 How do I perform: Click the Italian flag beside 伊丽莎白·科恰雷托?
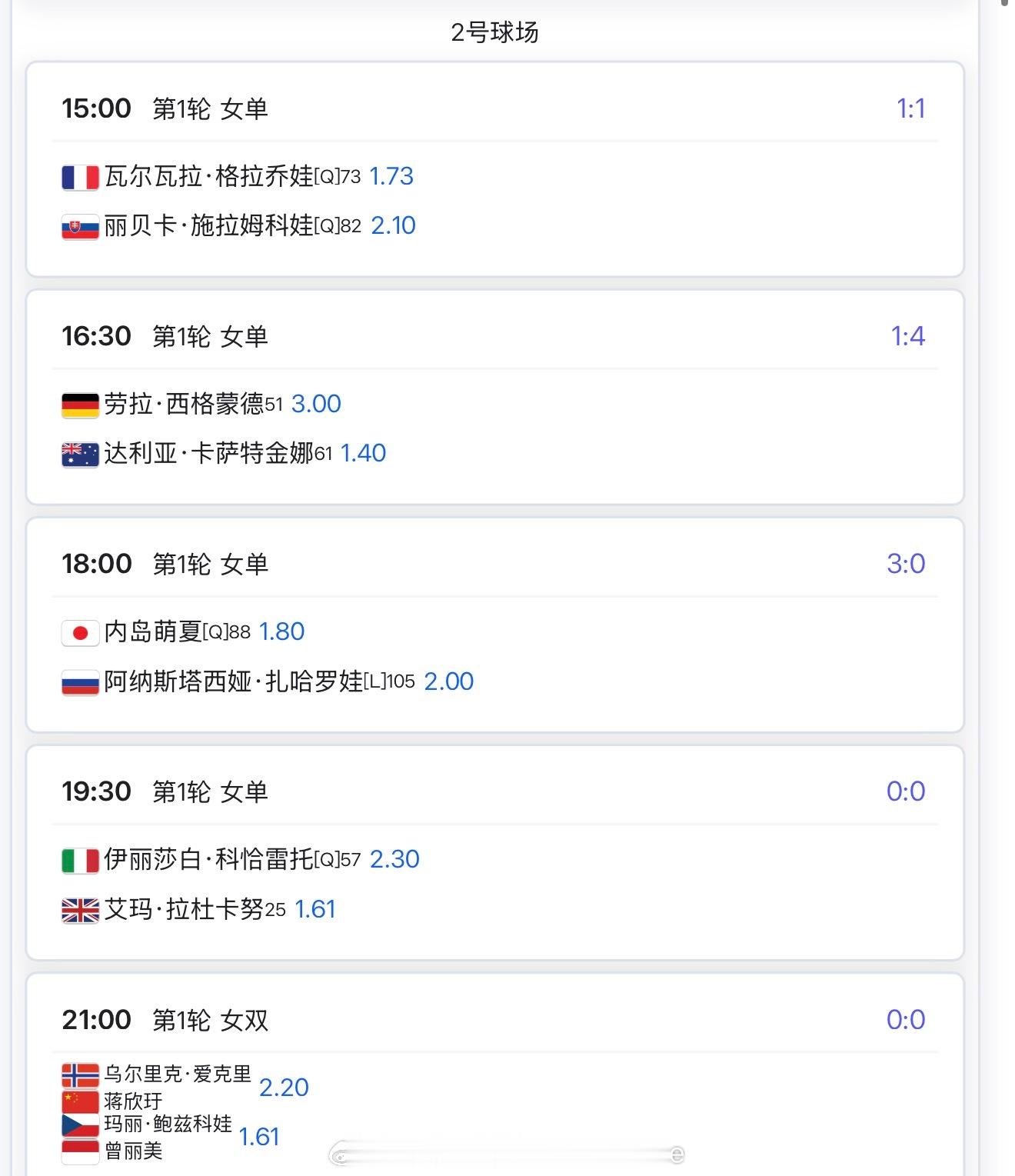(x=81, y=861)
